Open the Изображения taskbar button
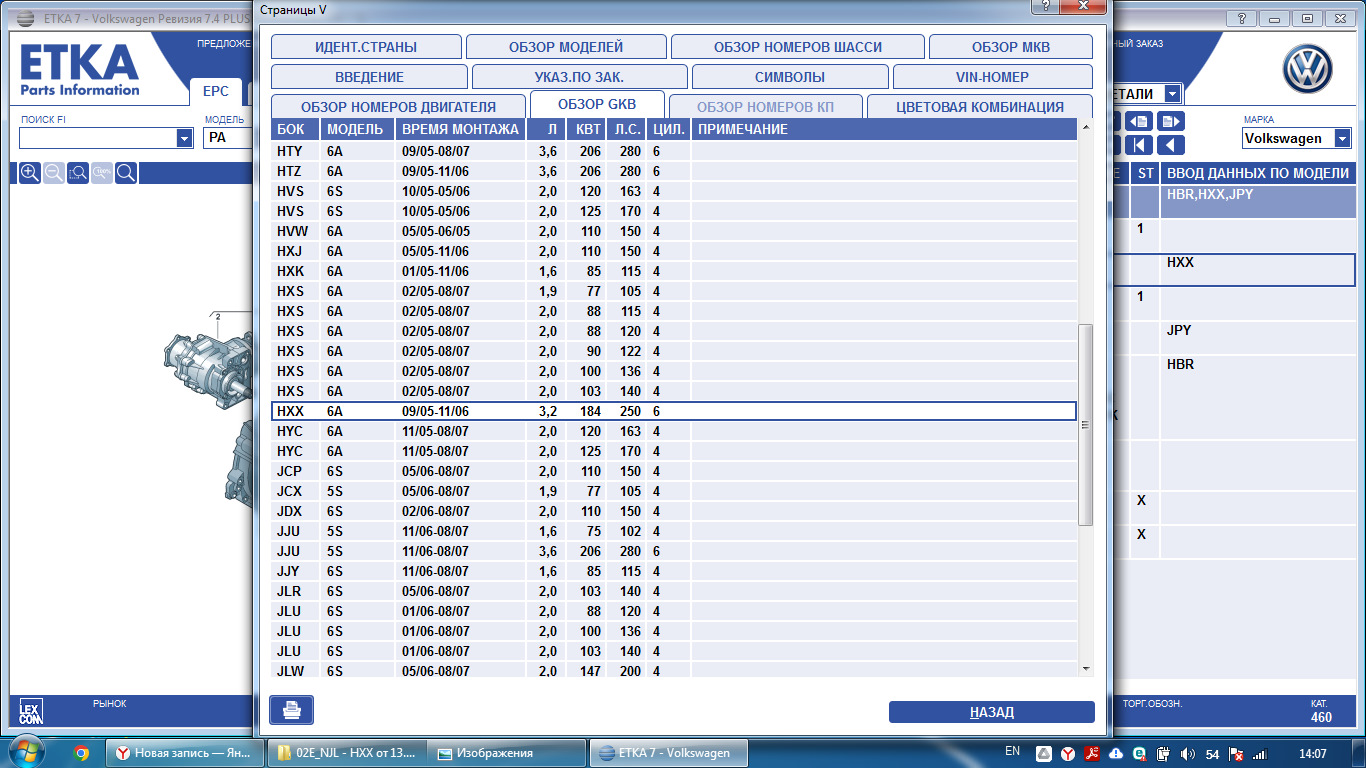The width and height of the screenshot is (1366, 768). tap(509, 753)
